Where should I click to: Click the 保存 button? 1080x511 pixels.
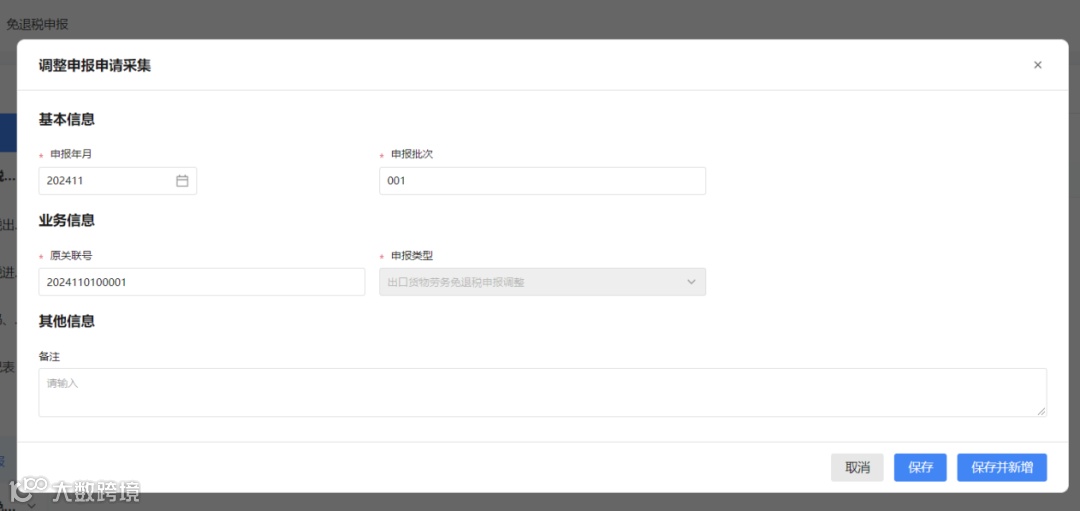[x=920, y=468]
